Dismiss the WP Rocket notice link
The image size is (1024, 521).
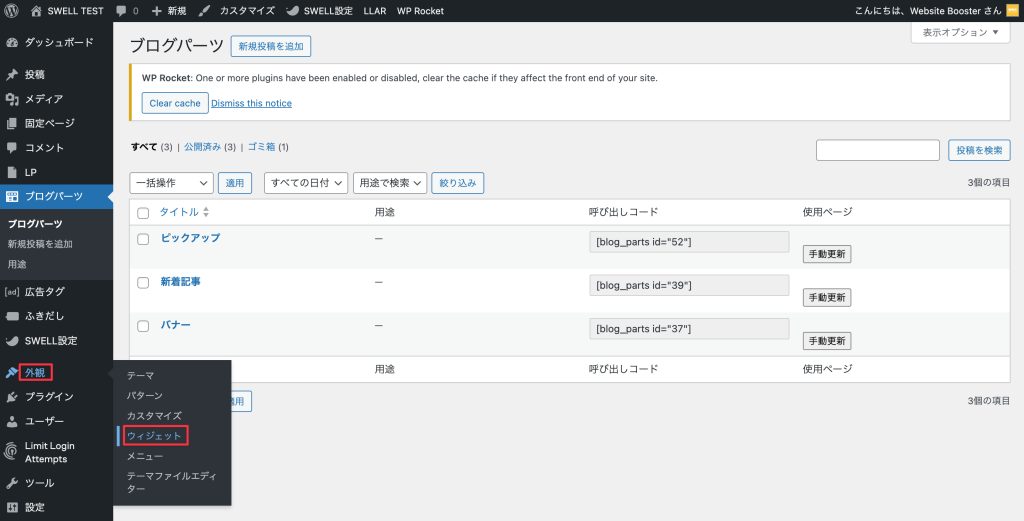click(x=251, y=103)
